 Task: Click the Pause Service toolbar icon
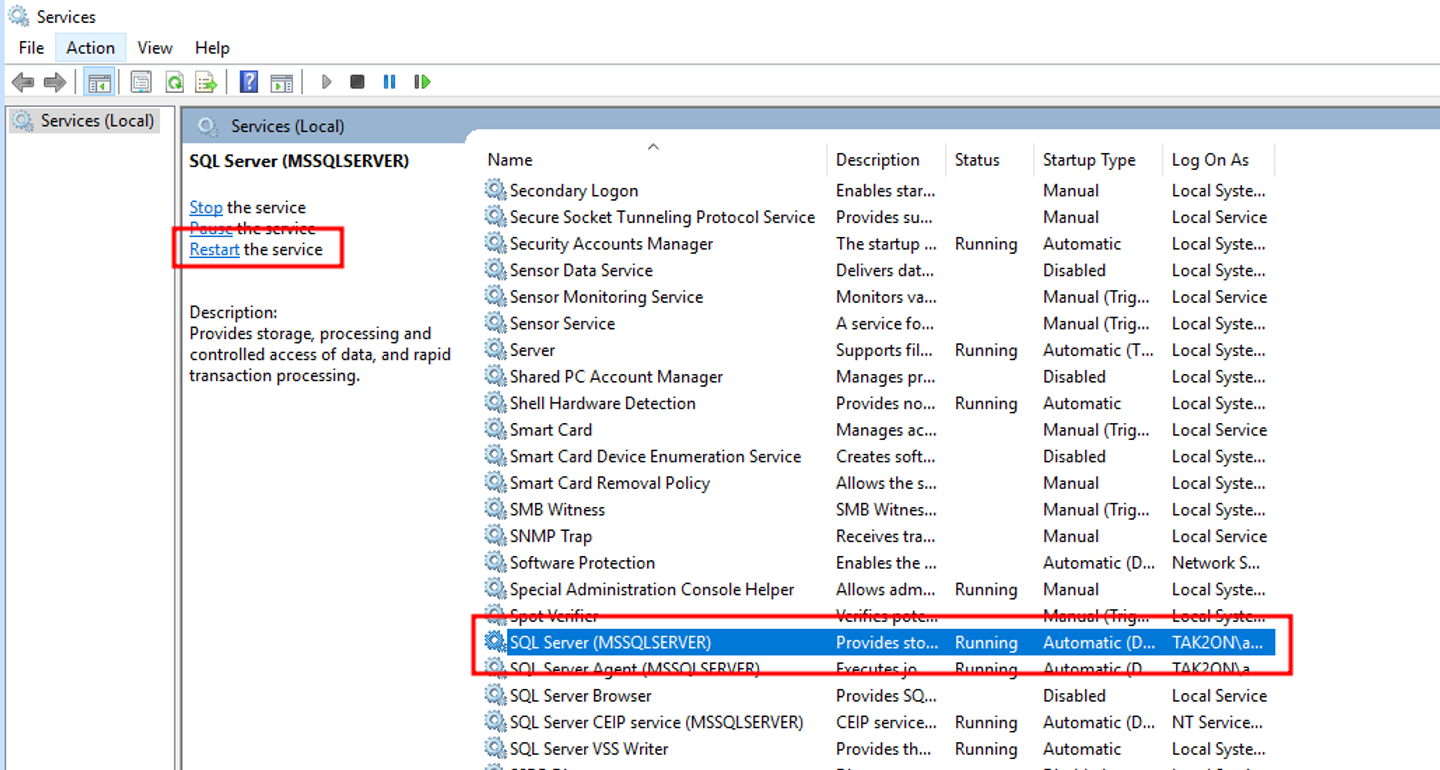[389, 82]
